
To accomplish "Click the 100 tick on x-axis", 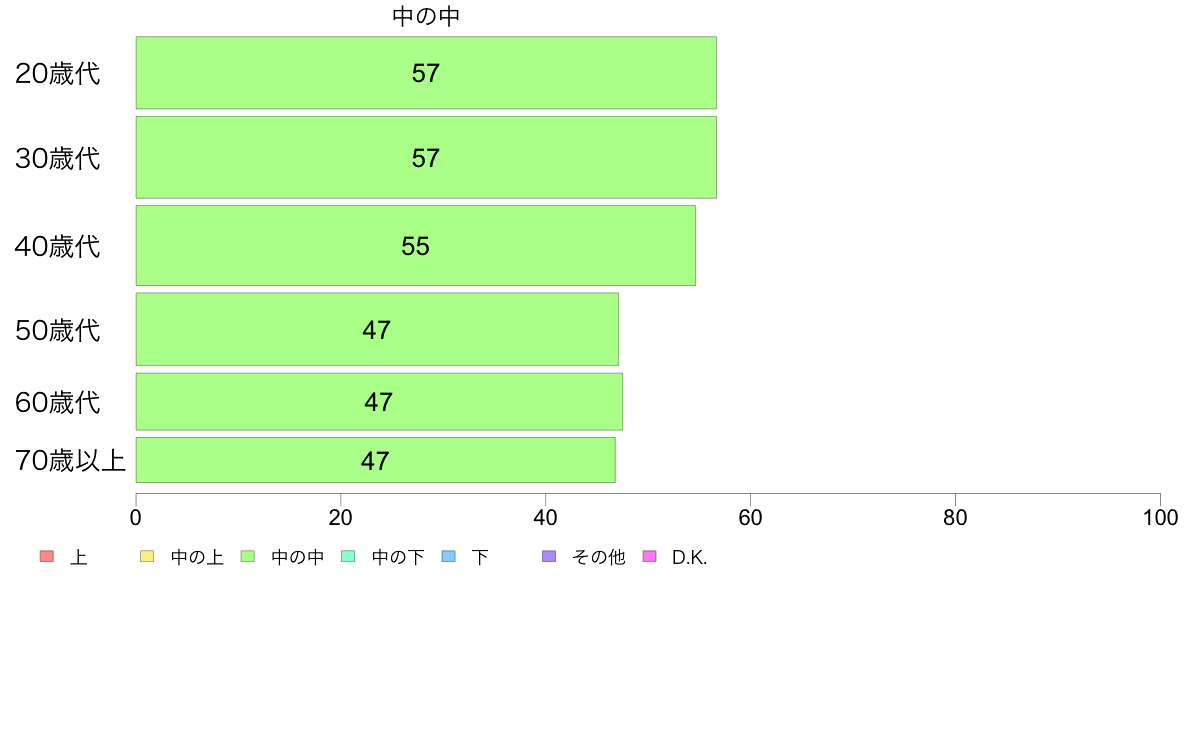I will [x=1160, y=518].
